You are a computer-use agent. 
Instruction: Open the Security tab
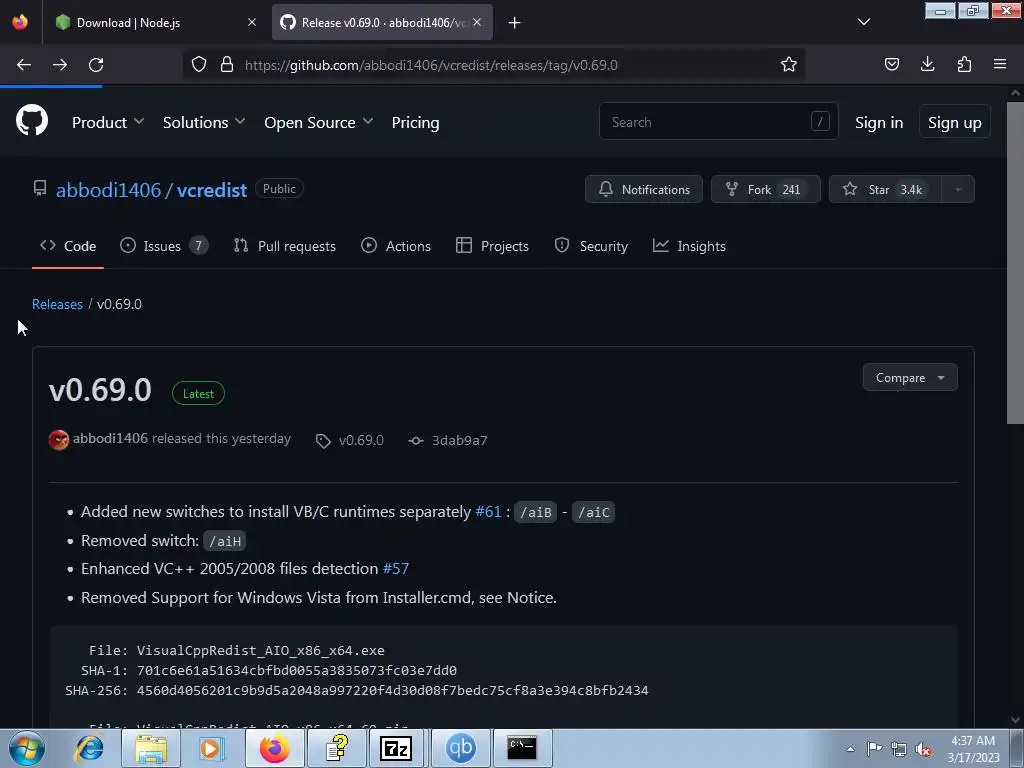point(591,246)
